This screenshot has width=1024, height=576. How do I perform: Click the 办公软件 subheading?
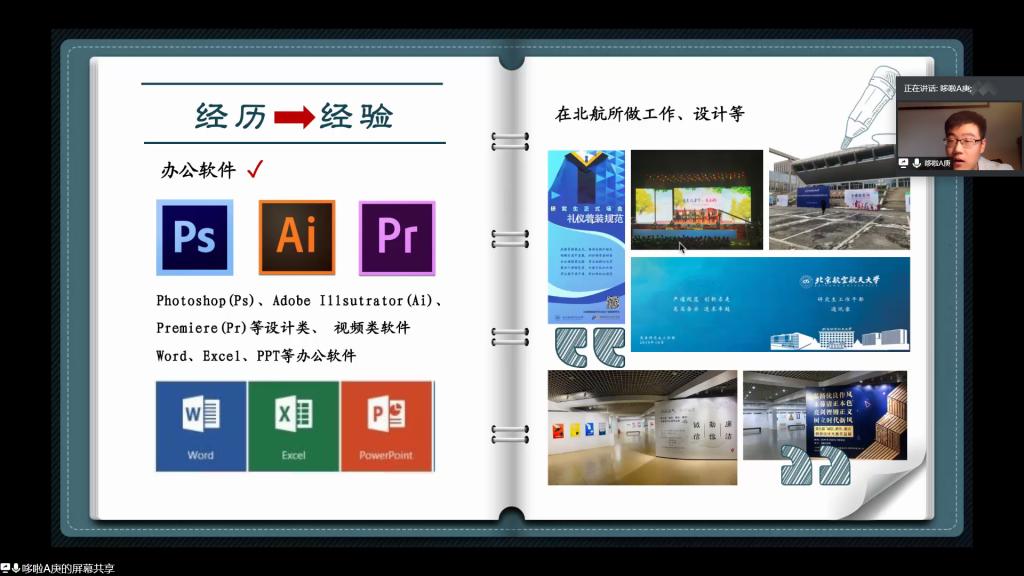199,170
